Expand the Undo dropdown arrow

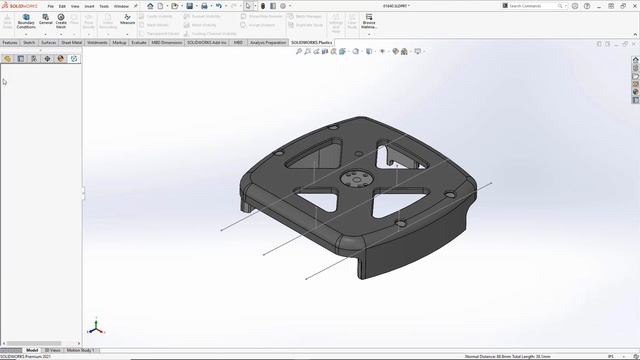(x=226, y=6)
